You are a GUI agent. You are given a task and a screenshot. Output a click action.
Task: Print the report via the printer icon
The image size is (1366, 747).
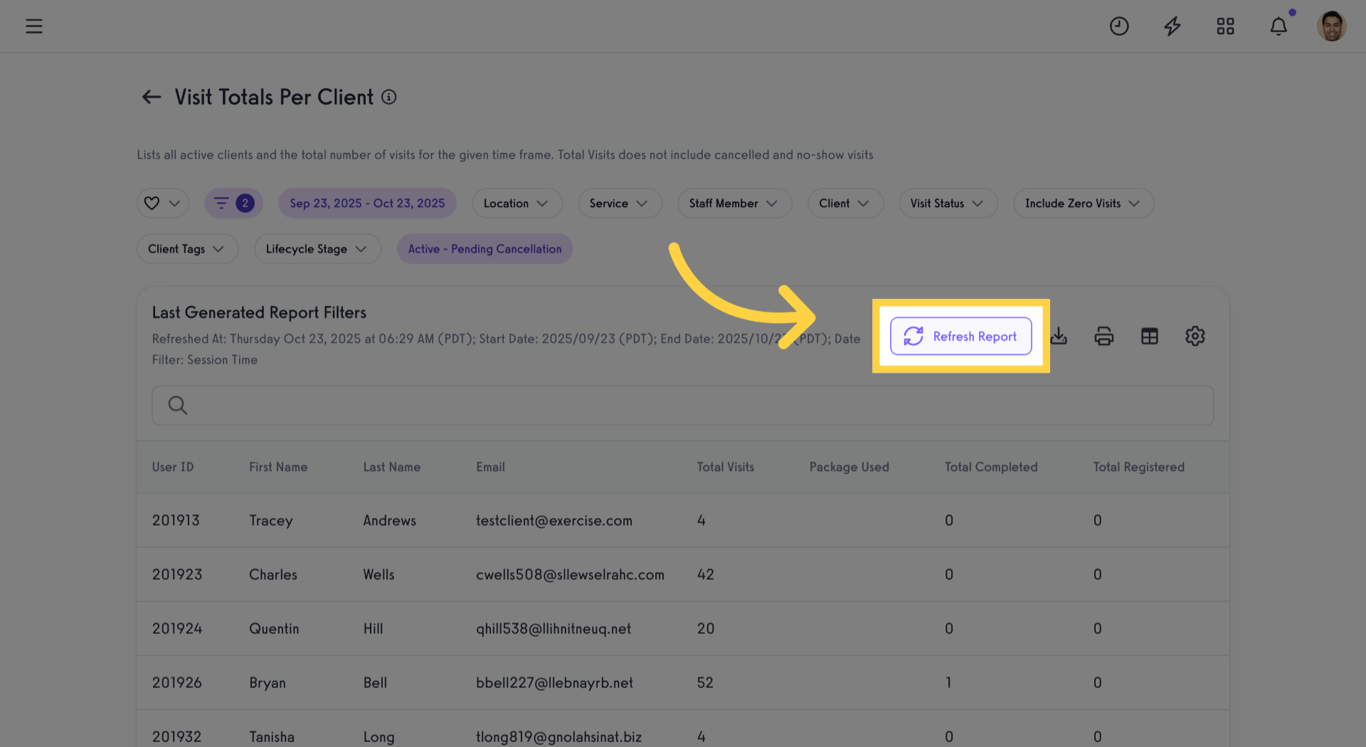pyautogui.click(x=1103, y=336)
